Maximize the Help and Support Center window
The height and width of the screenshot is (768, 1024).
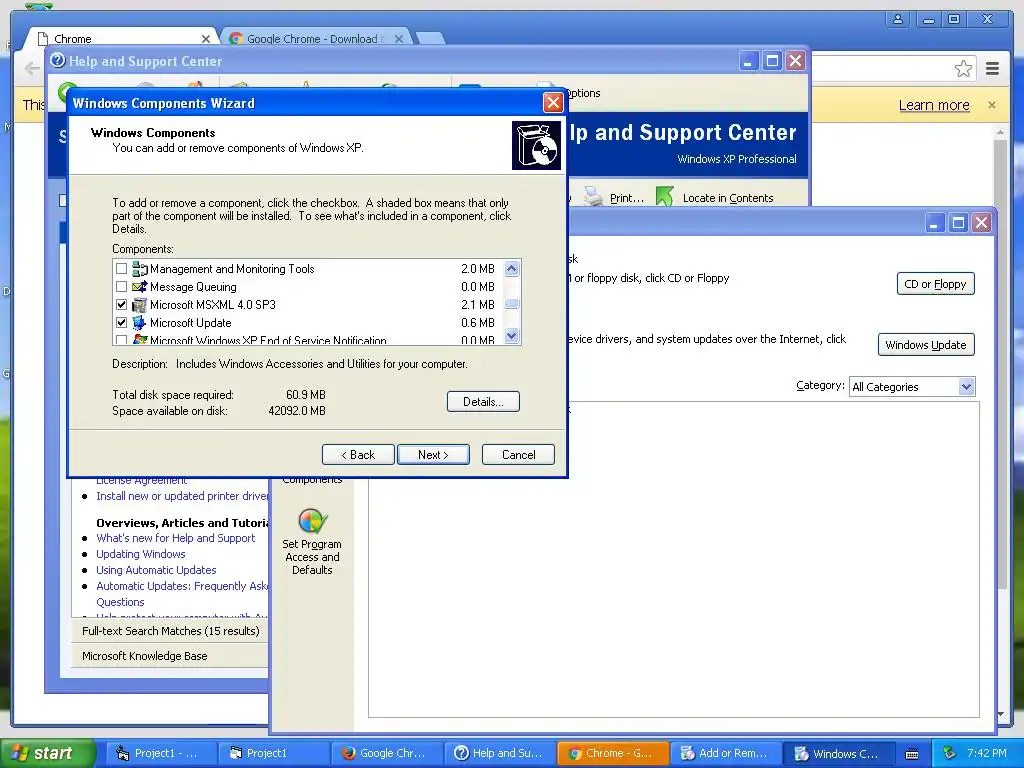[x=772, y=61]
